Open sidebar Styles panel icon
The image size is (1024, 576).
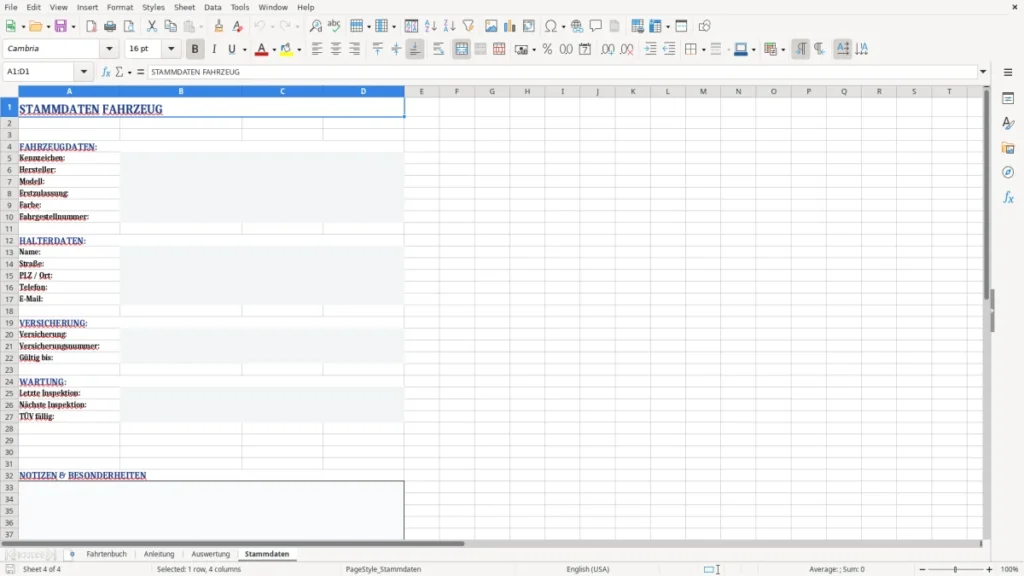click(1008, 123)
